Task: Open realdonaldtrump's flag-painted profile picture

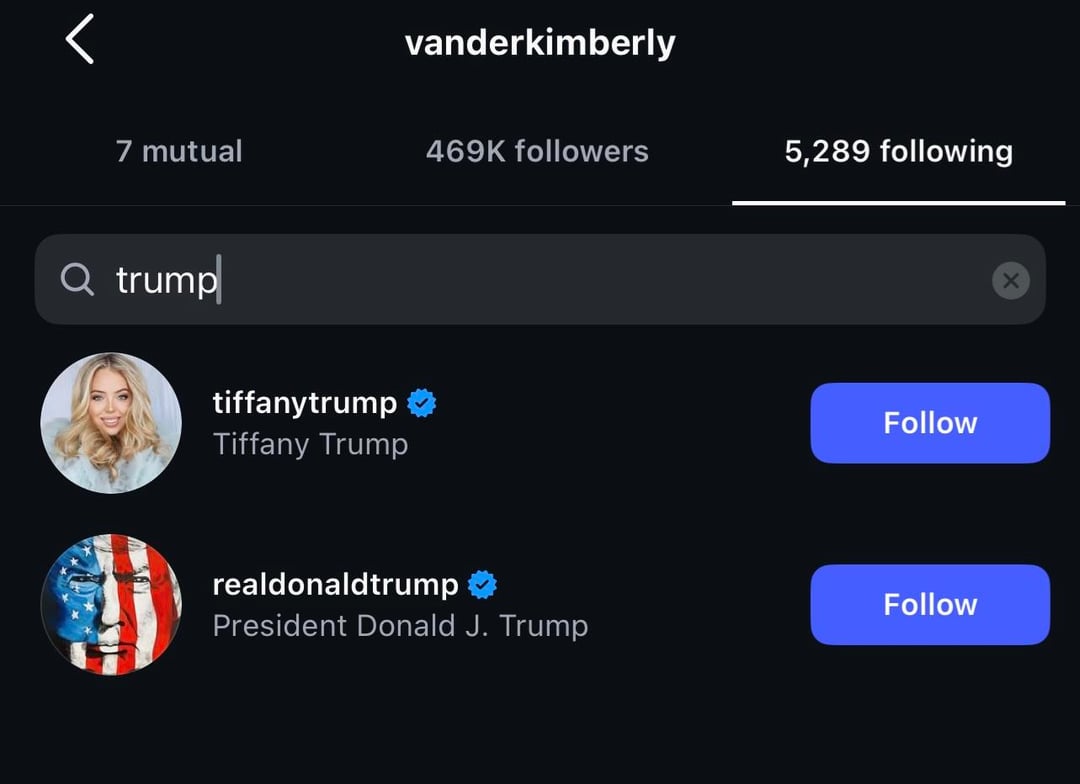Action: (111, 604)
